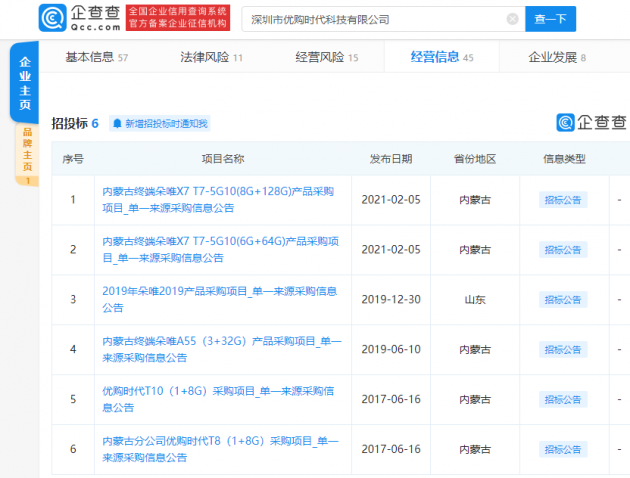Click the 项目名称 column header
The image size is (630, 478).
pyautogui.click(x=223, y=159)
